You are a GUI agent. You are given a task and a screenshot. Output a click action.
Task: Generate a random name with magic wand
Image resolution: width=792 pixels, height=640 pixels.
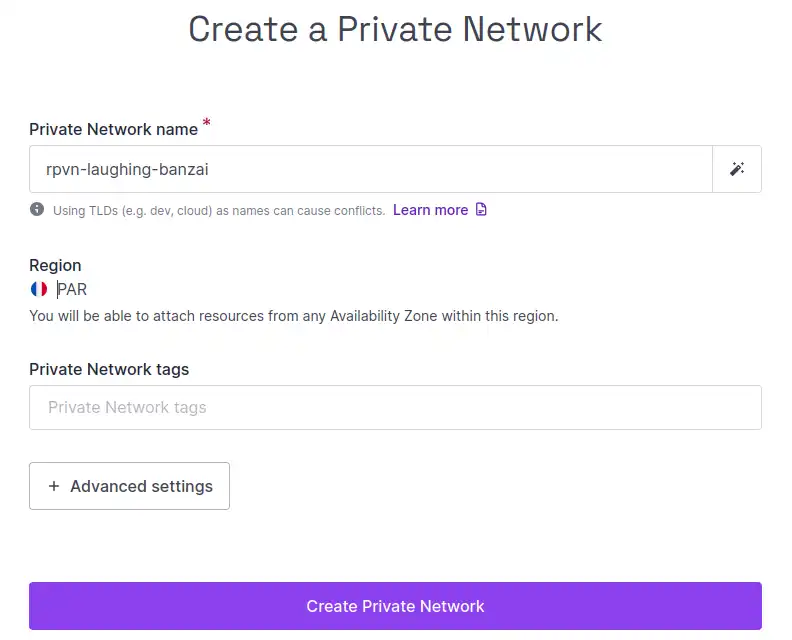tap(737, 169)
